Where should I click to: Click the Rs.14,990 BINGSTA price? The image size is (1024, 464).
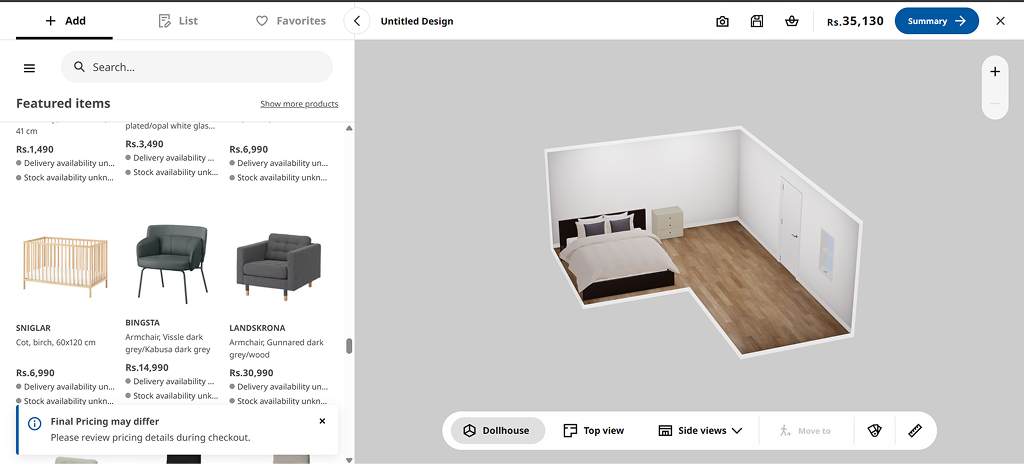point(147,368)
